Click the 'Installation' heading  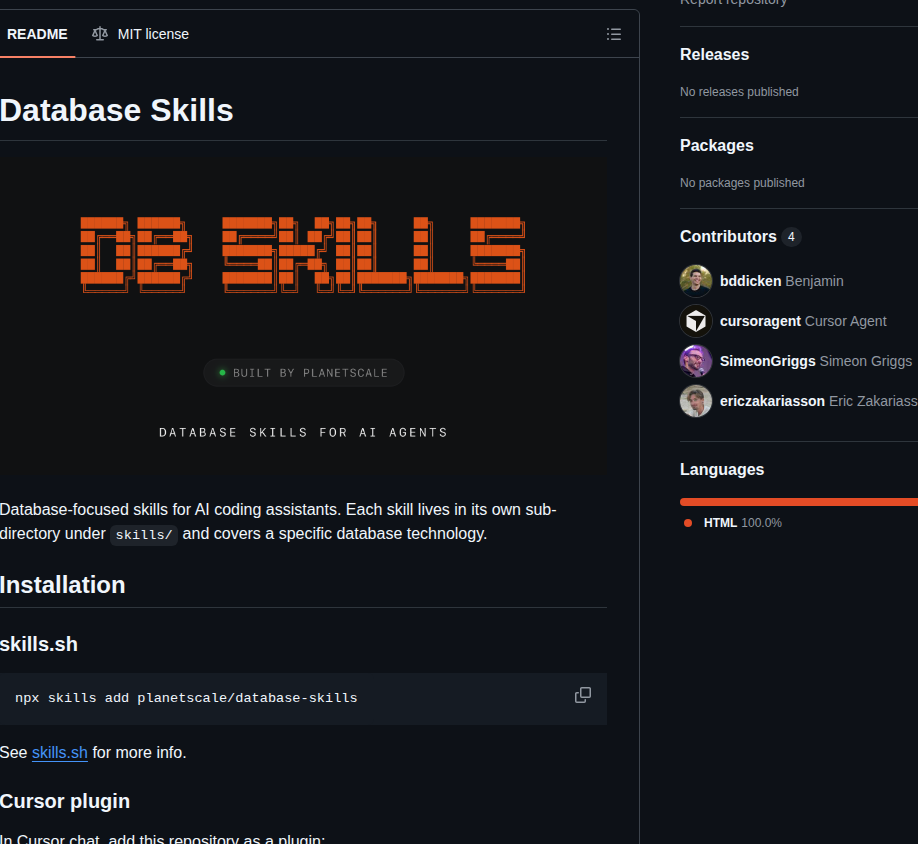(63, 585)
